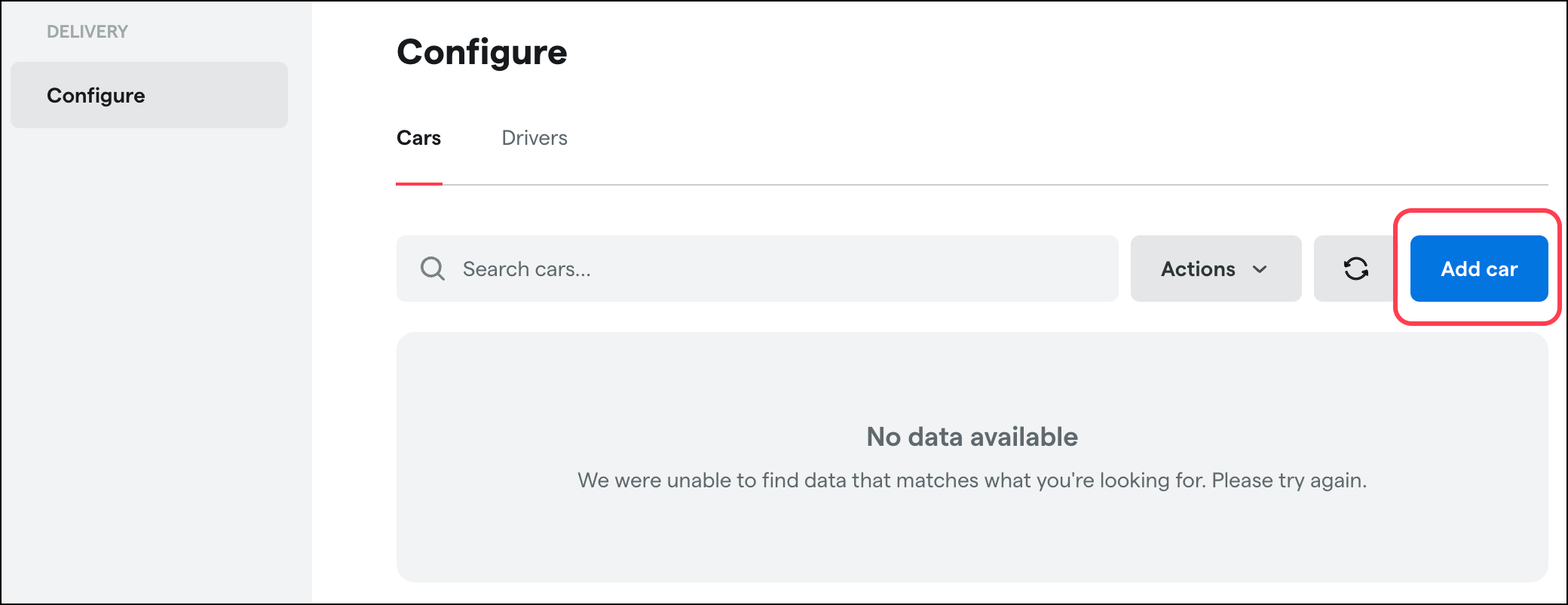This screenshot has height=605, width=1568.
Task: Click the No data available message
Action: point(972,437)
